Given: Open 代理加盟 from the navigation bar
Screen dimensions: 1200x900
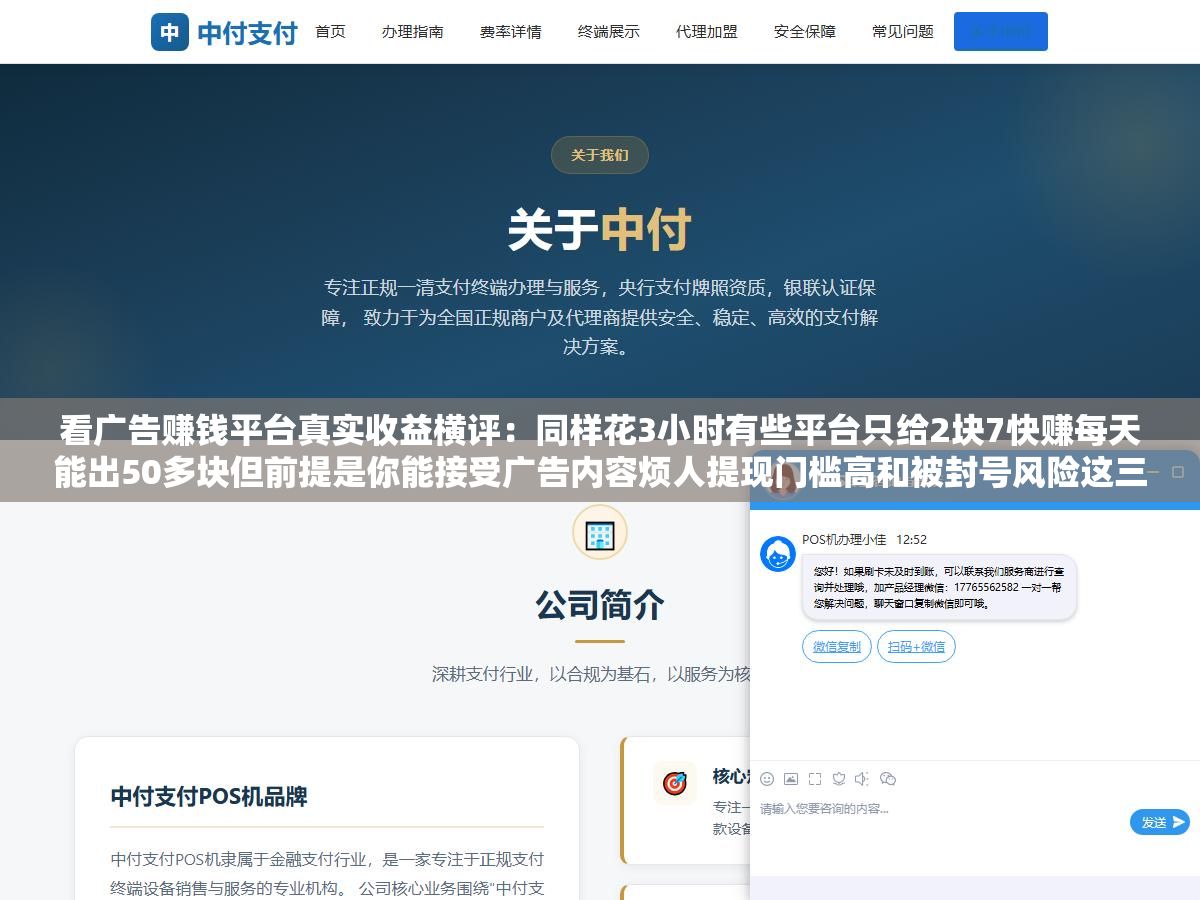Looking at the screenshot, I should pos(706,32).
